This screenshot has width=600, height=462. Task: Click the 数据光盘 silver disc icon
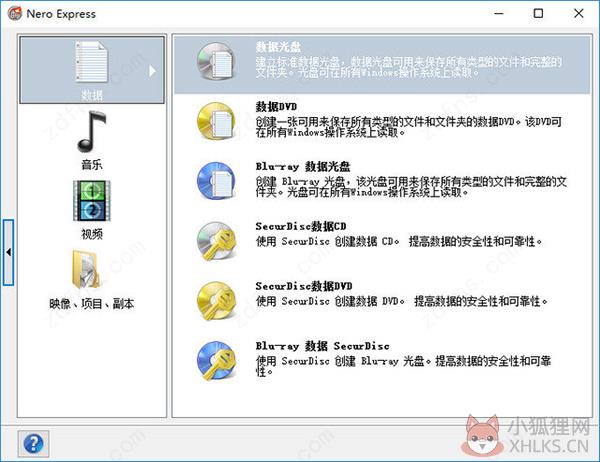[216, 61]
